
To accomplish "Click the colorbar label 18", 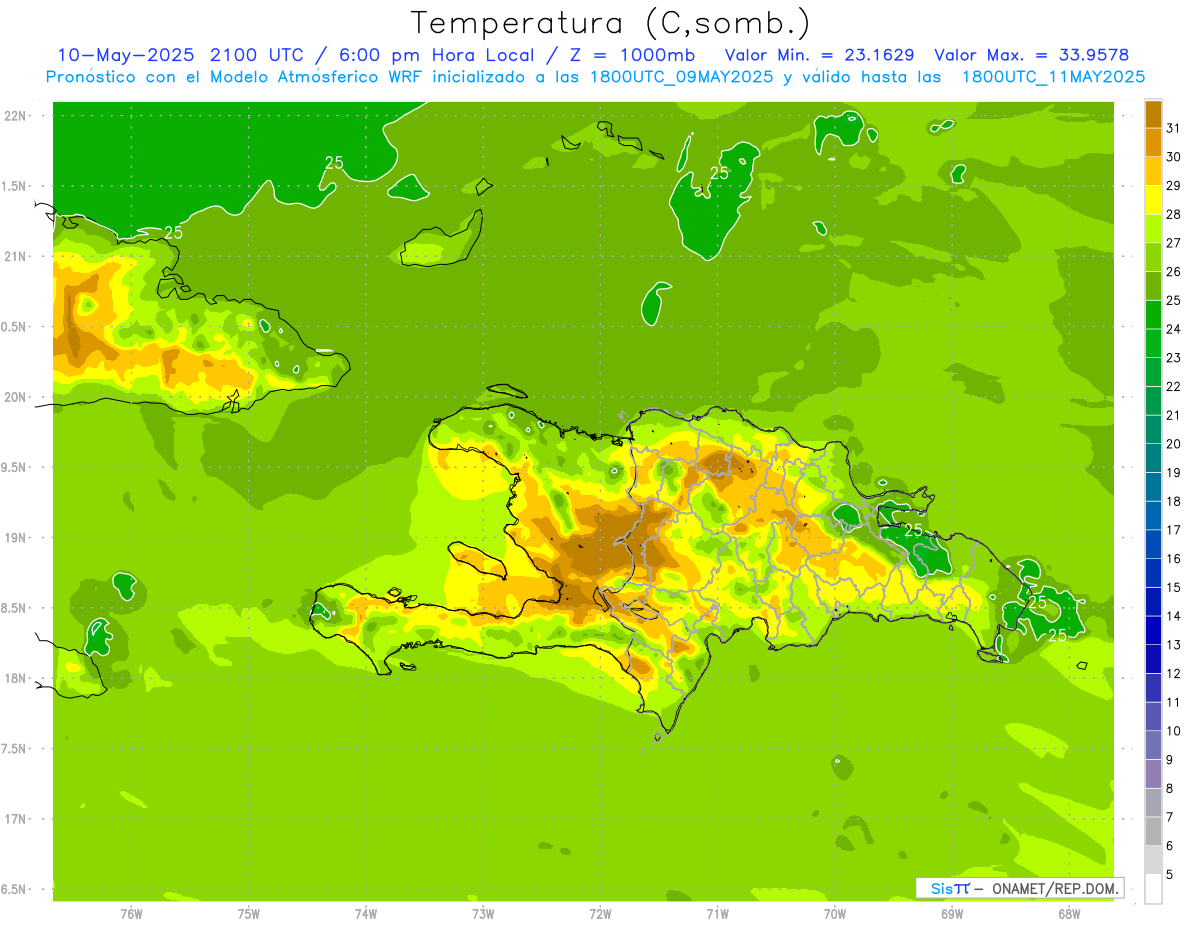I will point(1173,501).
